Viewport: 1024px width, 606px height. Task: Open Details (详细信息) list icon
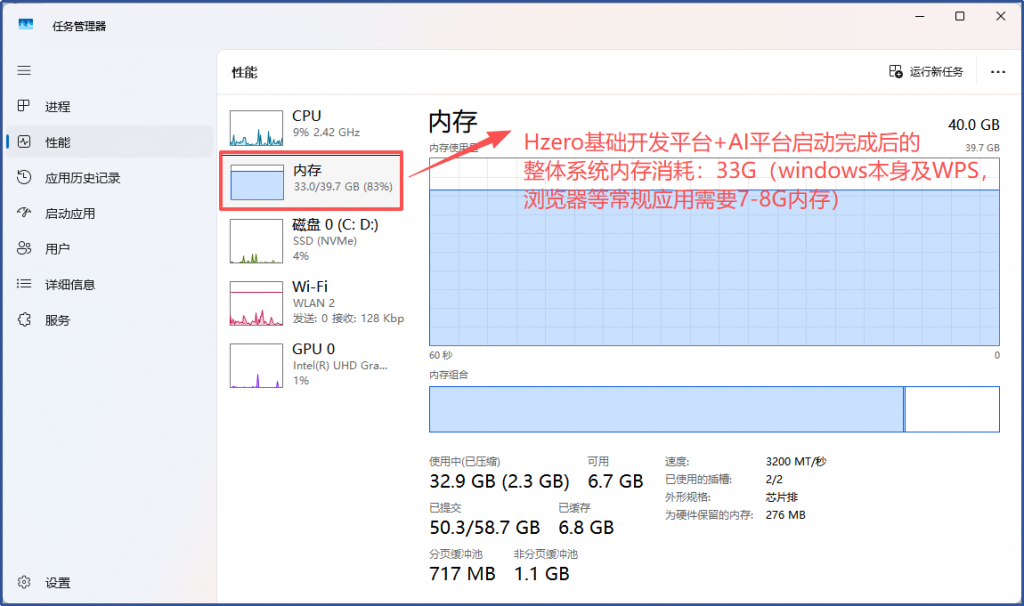pyautogui.click(x=24, y=285)
